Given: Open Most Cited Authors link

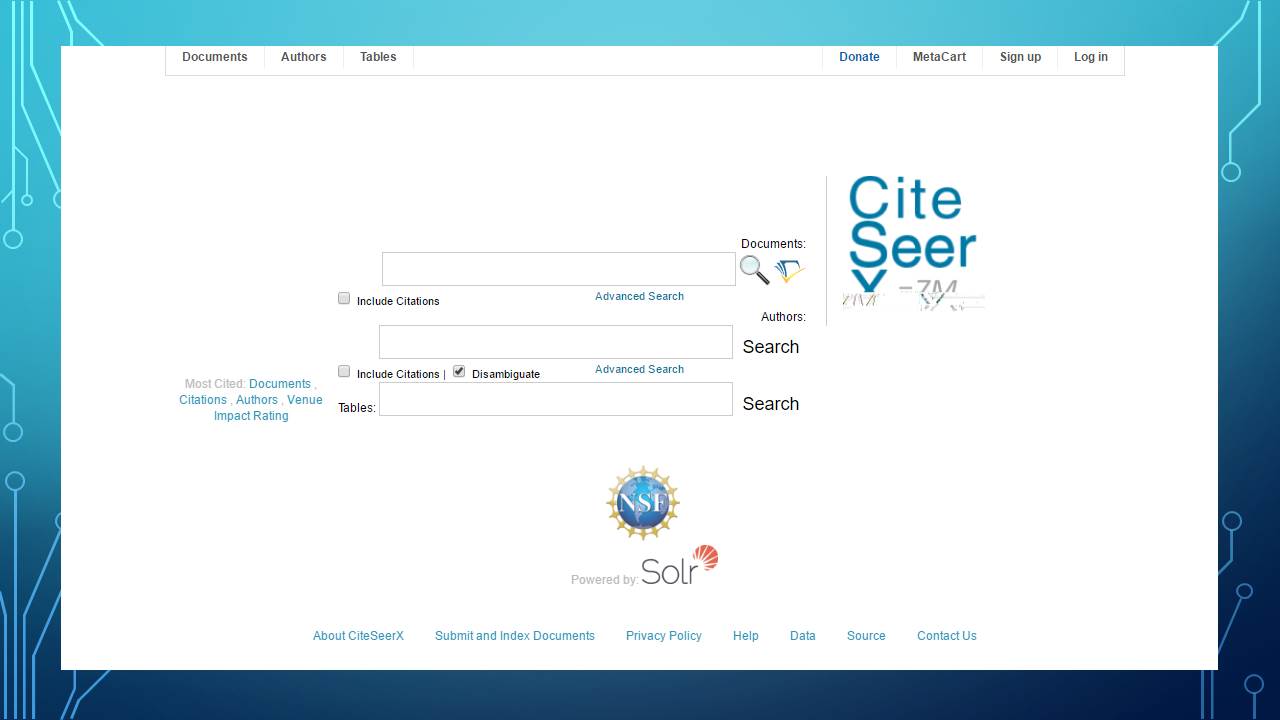Looking at the screenshot, I should (257, 400).
